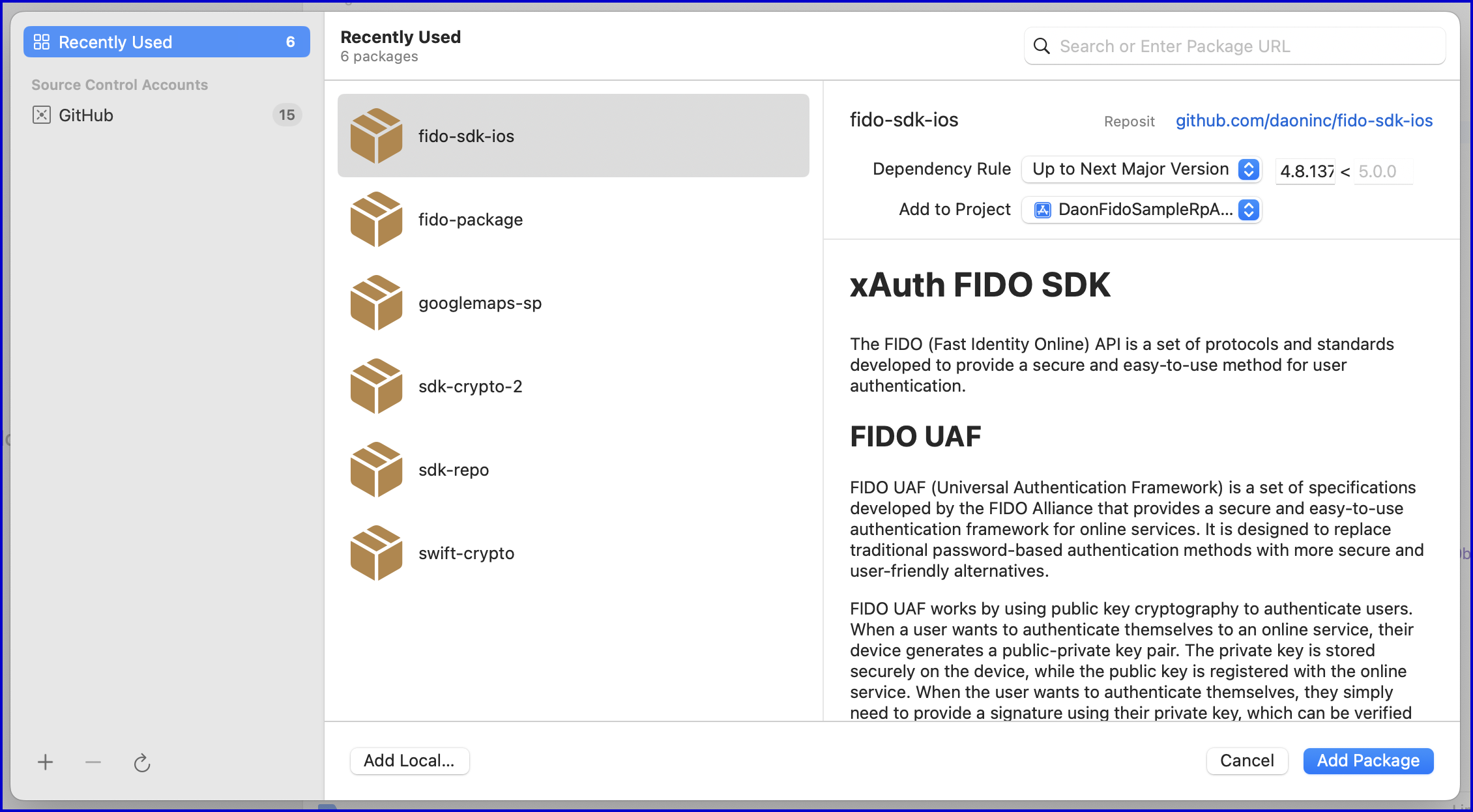The height and width of the screenshot is (812, 1473).
Task: Select the sdk-repo package row
Action: coord(573,470)
